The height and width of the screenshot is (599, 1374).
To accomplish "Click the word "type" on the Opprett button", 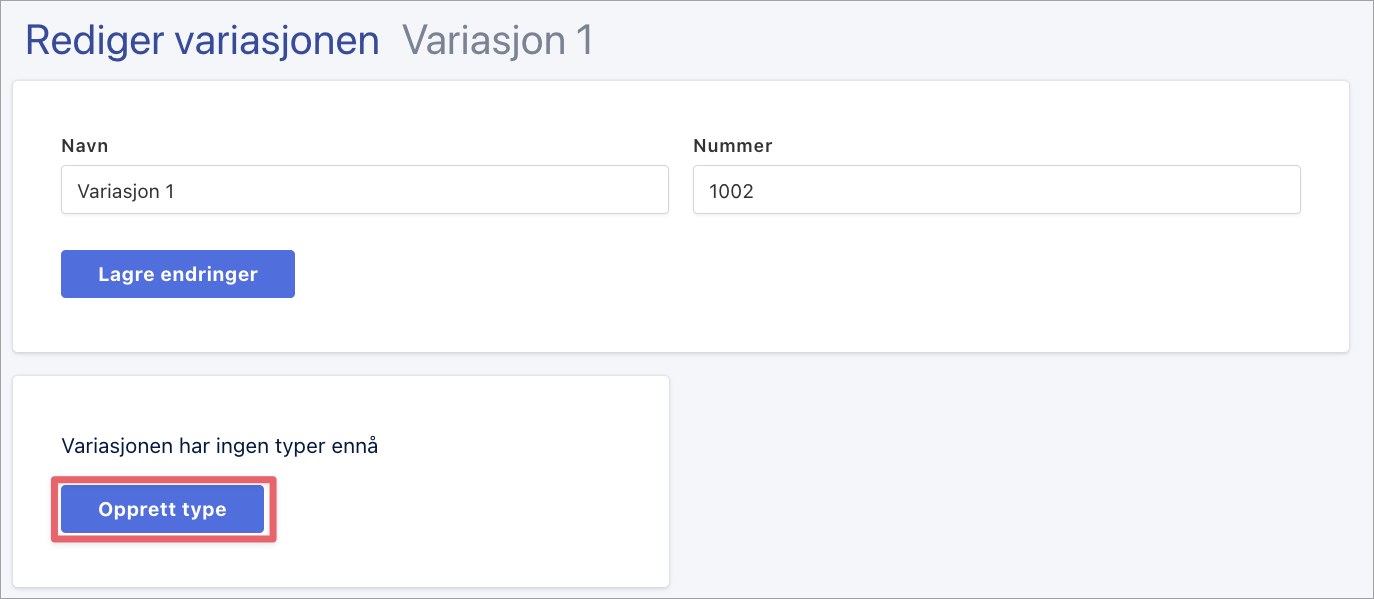I will 205,510.
